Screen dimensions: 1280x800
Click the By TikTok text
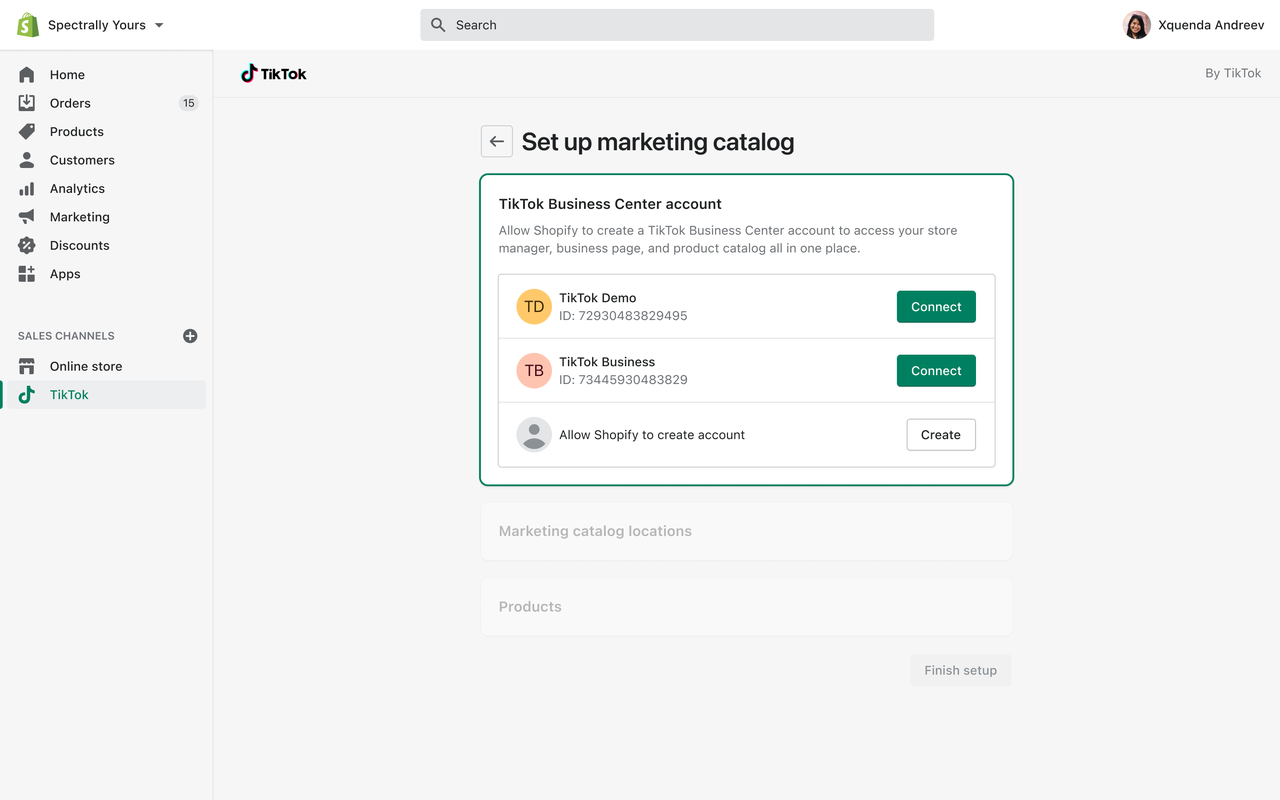tap(1233, 73)
